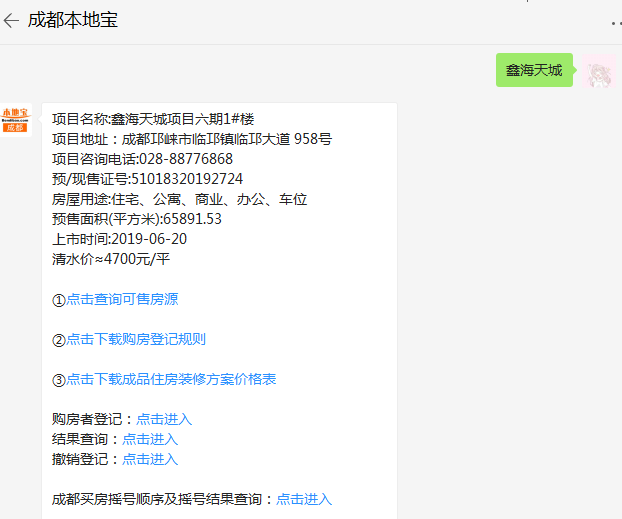Open link 点击下载购房登记规则
The width and height of the screenshot is (622, 519).
point(136,339)
